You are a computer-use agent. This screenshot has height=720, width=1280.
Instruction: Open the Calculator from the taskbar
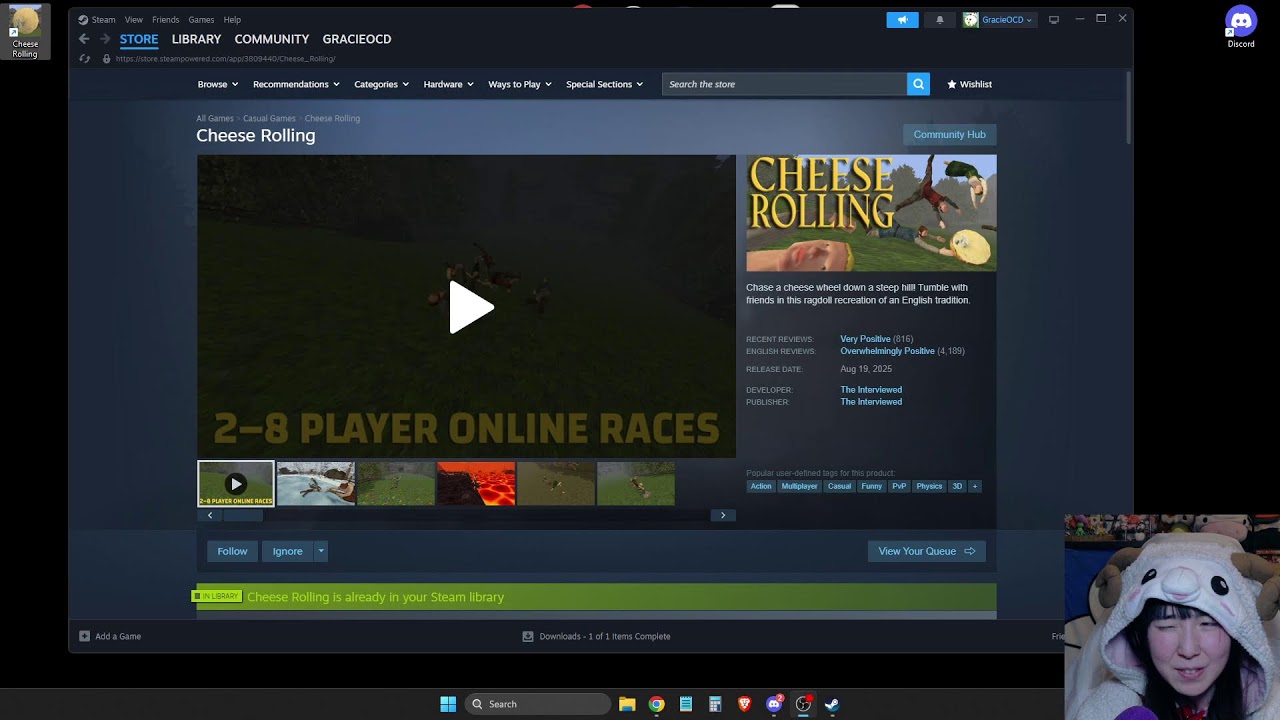(x=715, y=704)
